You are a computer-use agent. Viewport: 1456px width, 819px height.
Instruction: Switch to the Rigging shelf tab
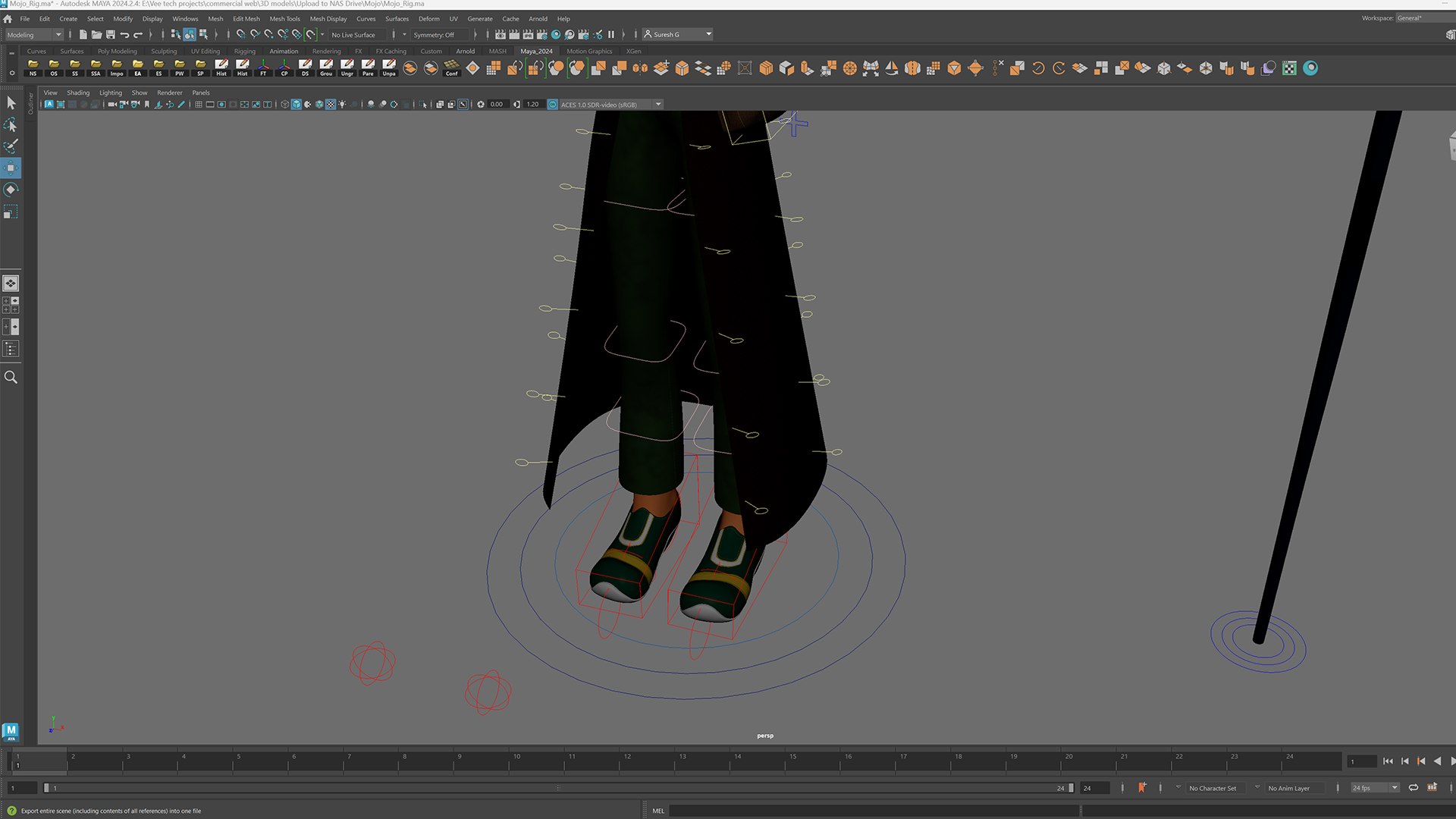[x=244, y=52]
